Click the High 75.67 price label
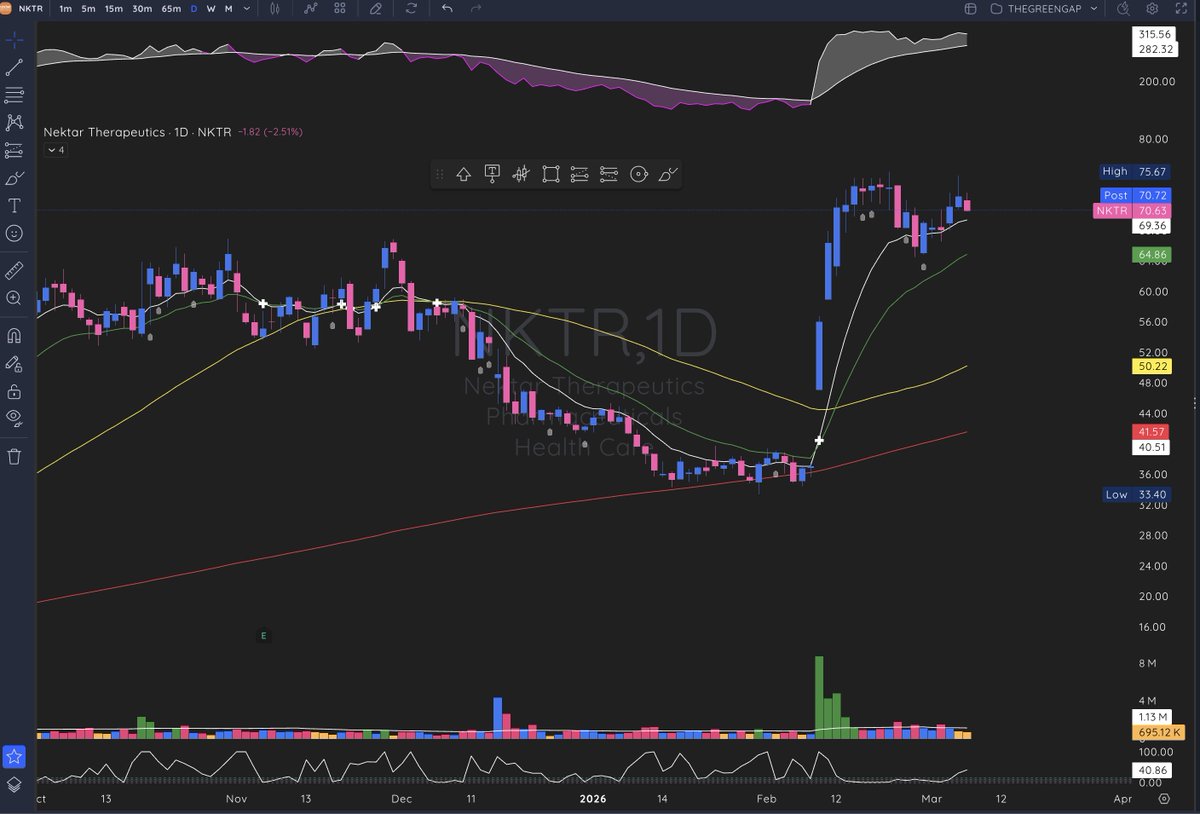This screenshot has height=814, width=1200. pos(1134,172)
